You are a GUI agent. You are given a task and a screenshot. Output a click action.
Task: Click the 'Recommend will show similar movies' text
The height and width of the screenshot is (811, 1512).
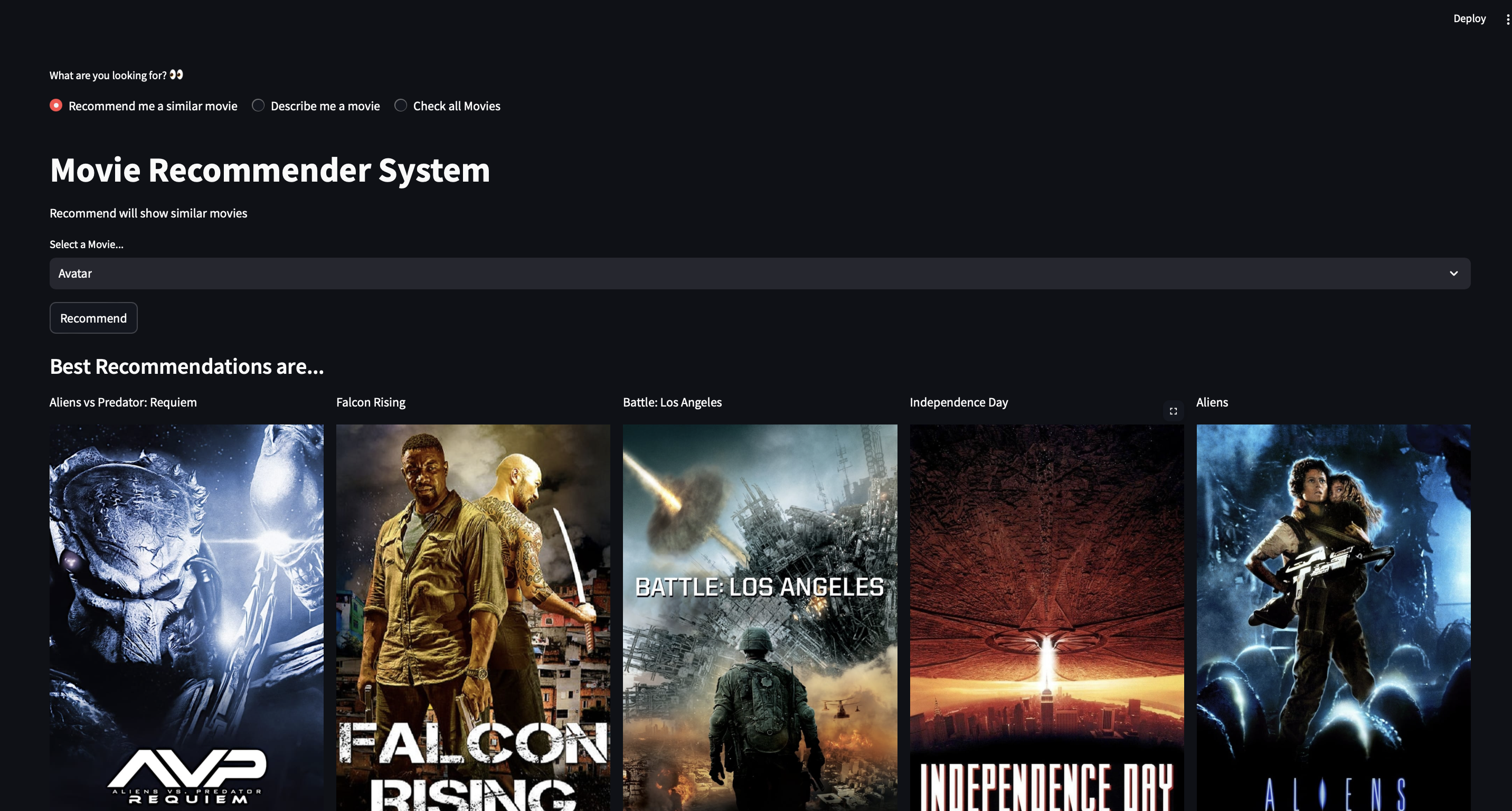[x=148, y=213]
